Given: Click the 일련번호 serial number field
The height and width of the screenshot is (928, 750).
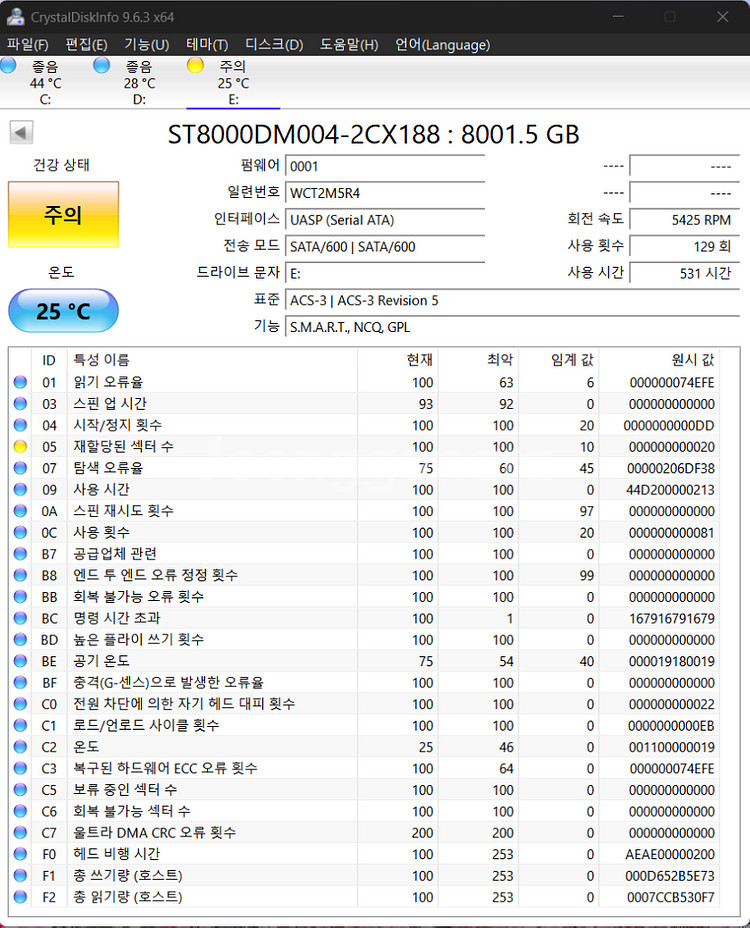Looking at the screenshot, I should pyautogui.click(x=384, y=192).
